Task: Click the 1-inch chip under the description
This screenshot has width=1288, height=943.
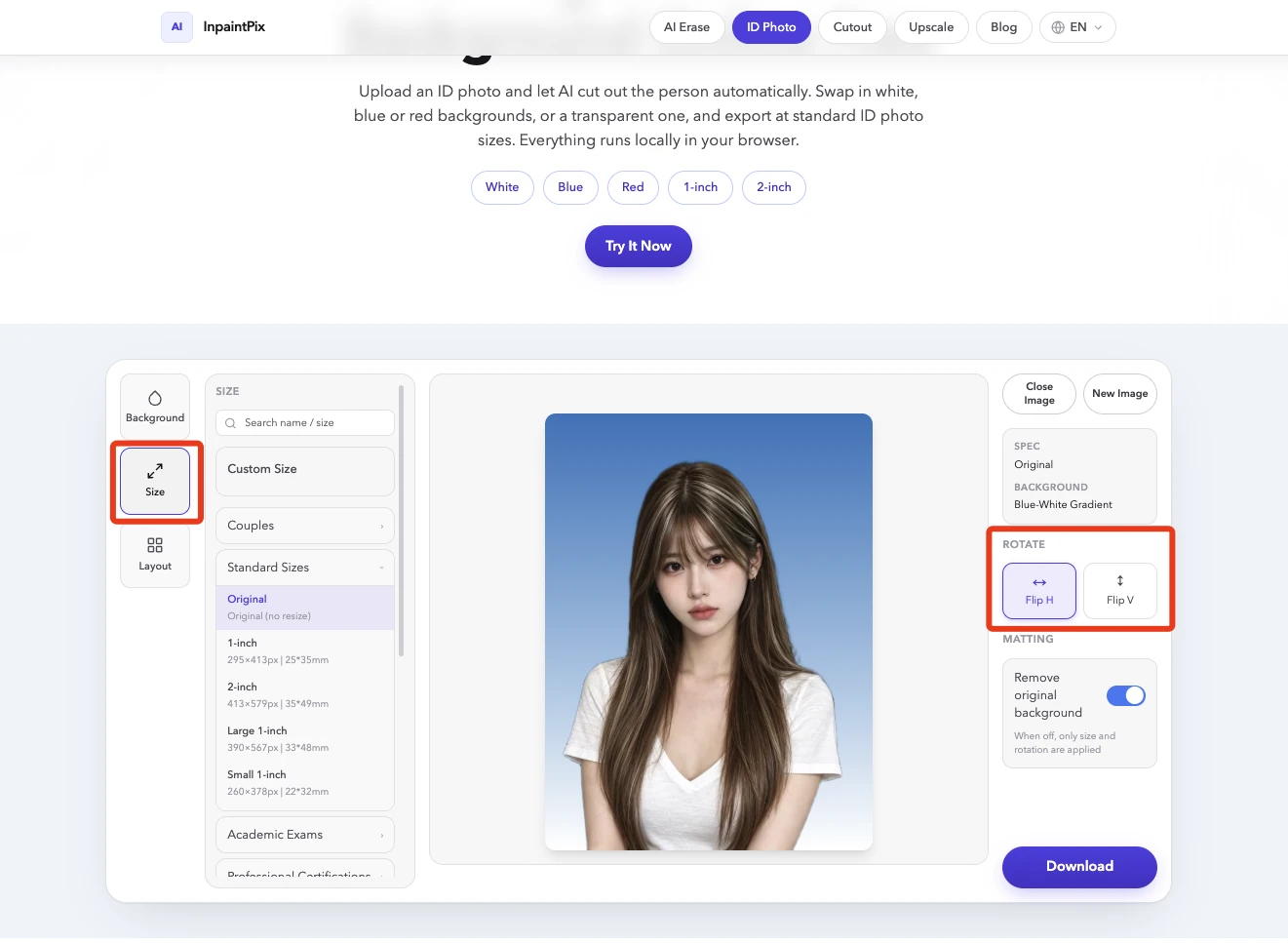Action: point(700,187)
